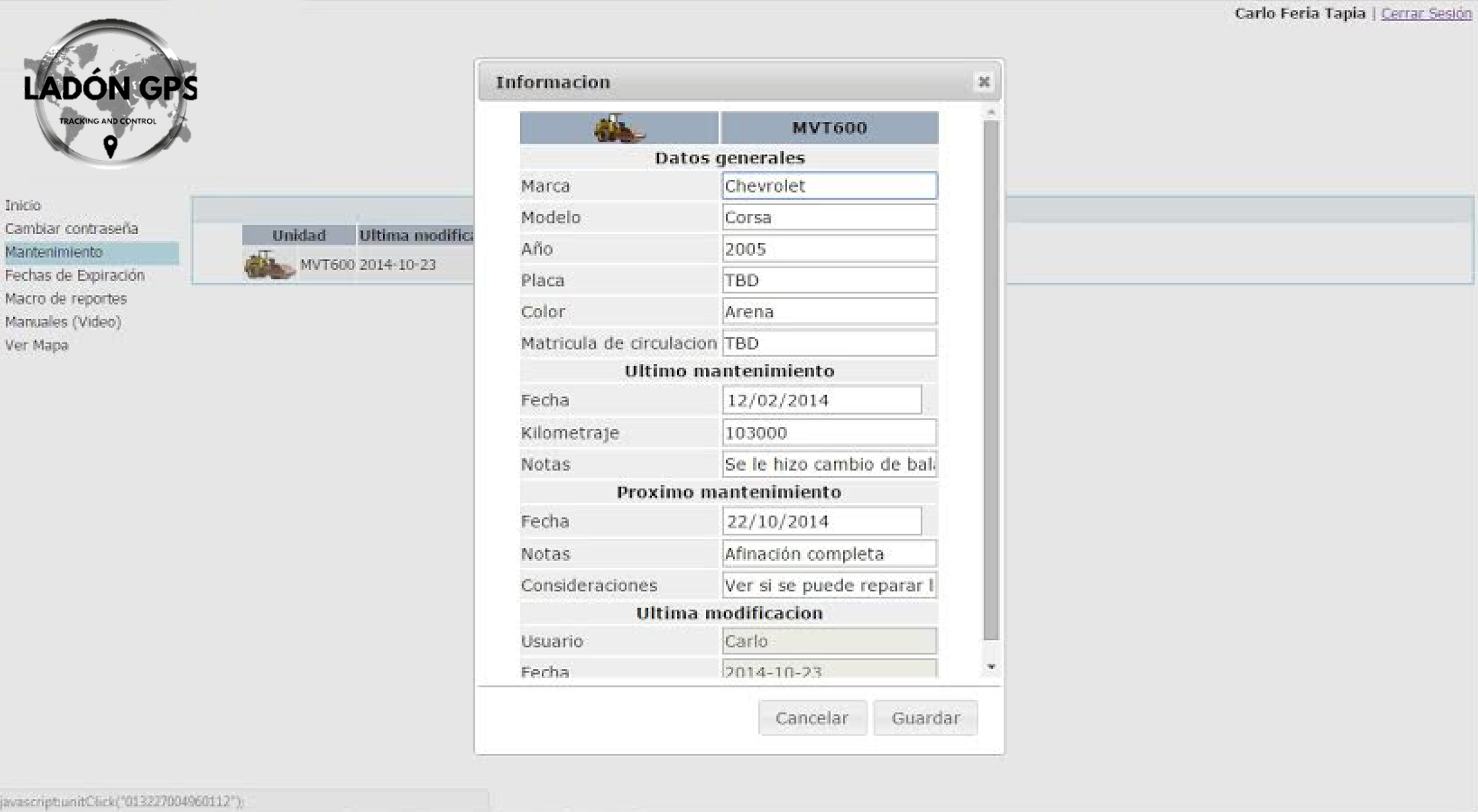Open the Proximo mantenimiento Fecha date field
This screenshot has height=812, width=1478.
click(821, 521)
